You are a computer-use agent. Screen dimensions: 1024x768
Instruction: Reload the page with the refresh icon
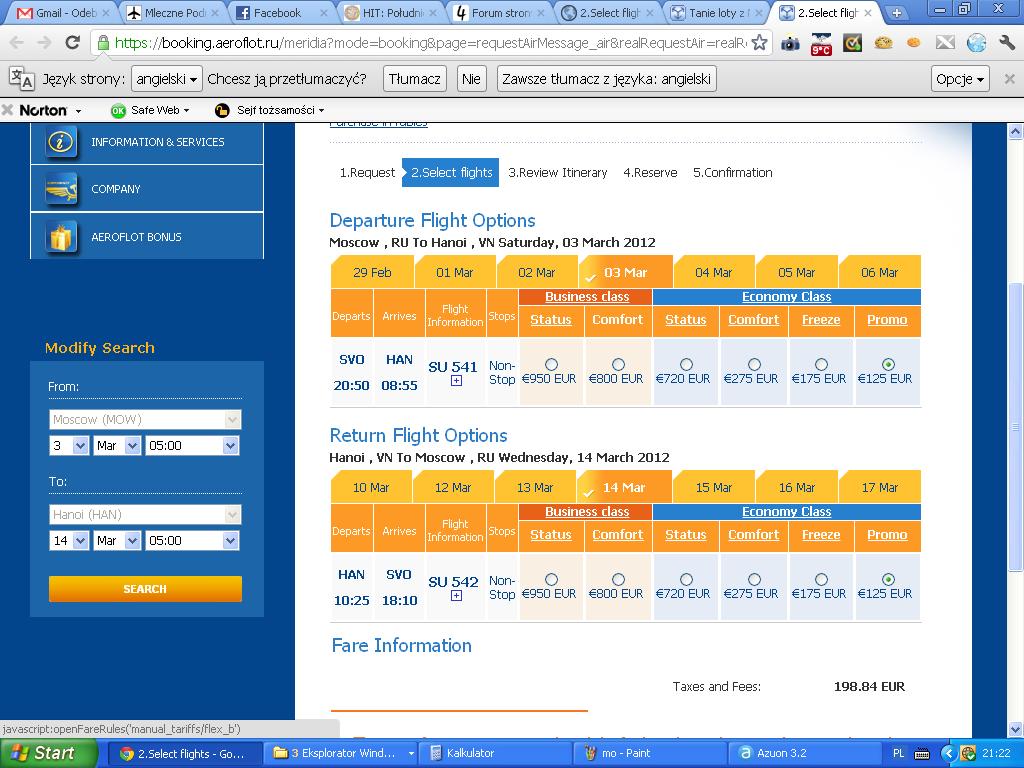click(x=72, y=43)
